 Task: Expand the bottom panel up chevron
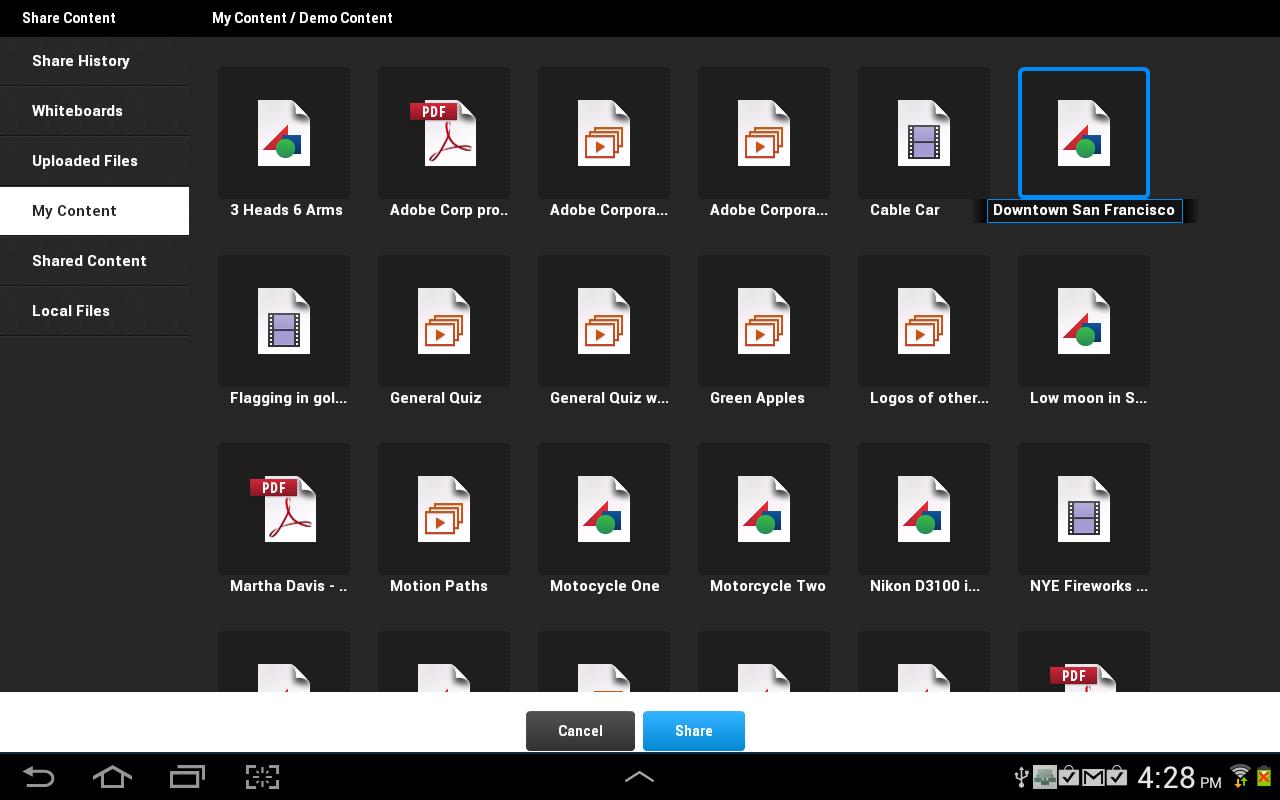(639, 777)
